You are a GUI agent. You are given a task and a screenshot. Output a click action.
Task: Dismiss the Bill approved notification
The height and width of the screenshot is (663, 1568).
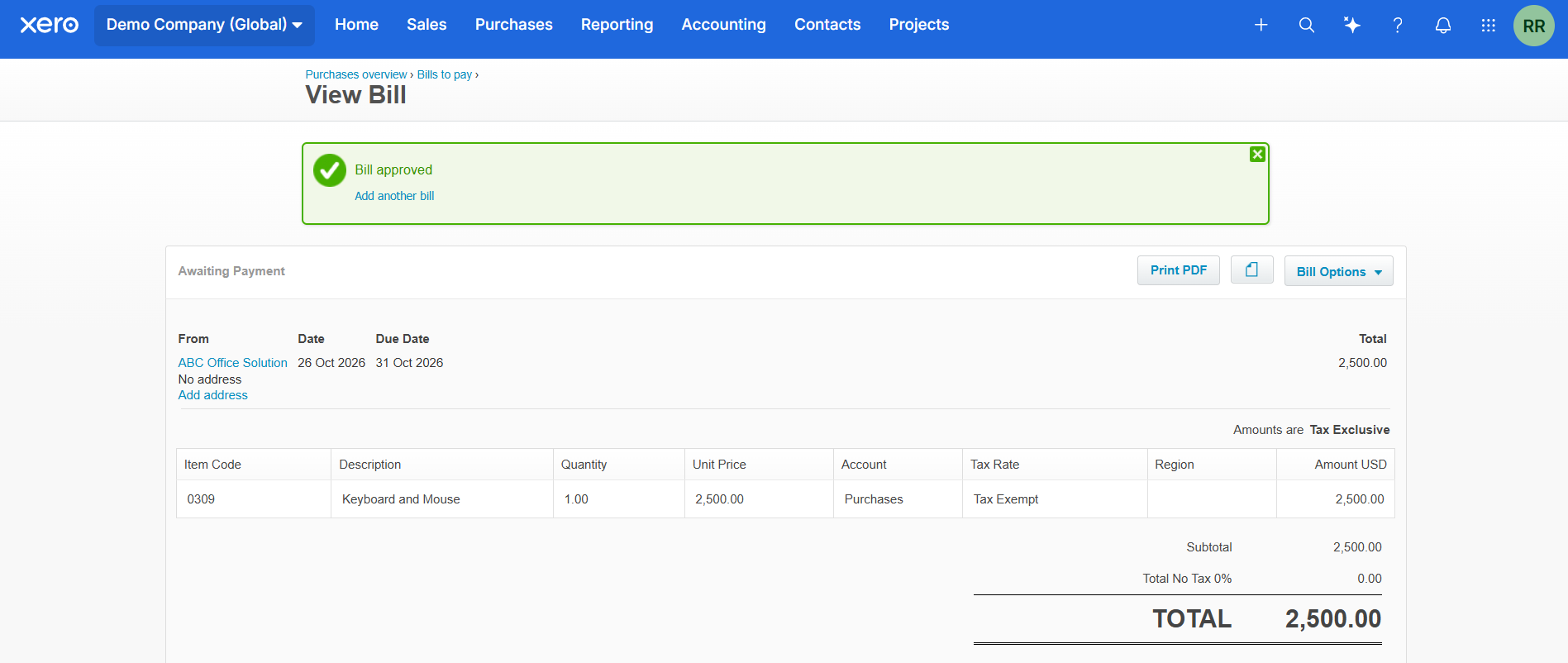click(x=1257, y=155)
